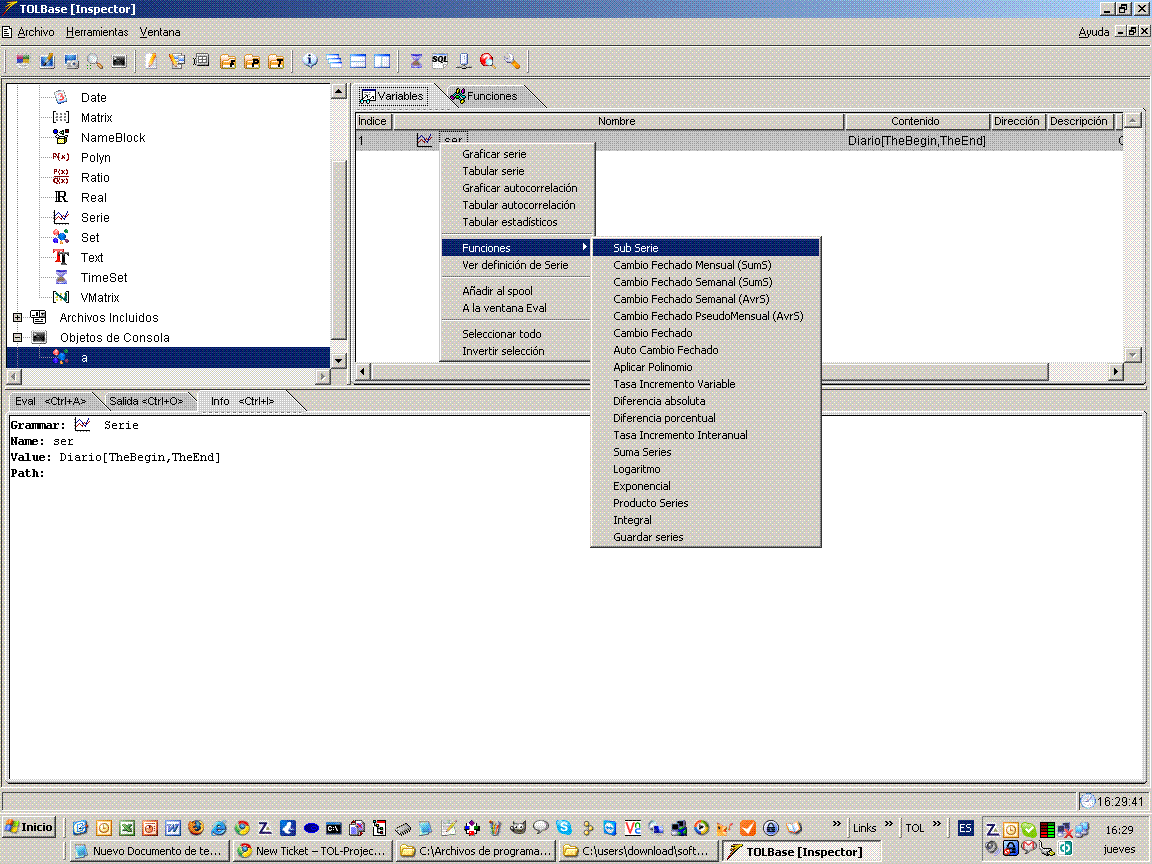The image size is (1152, 864).
Task: Click the magnifying glass toolbar icon
Action: (x=95, y=61)
